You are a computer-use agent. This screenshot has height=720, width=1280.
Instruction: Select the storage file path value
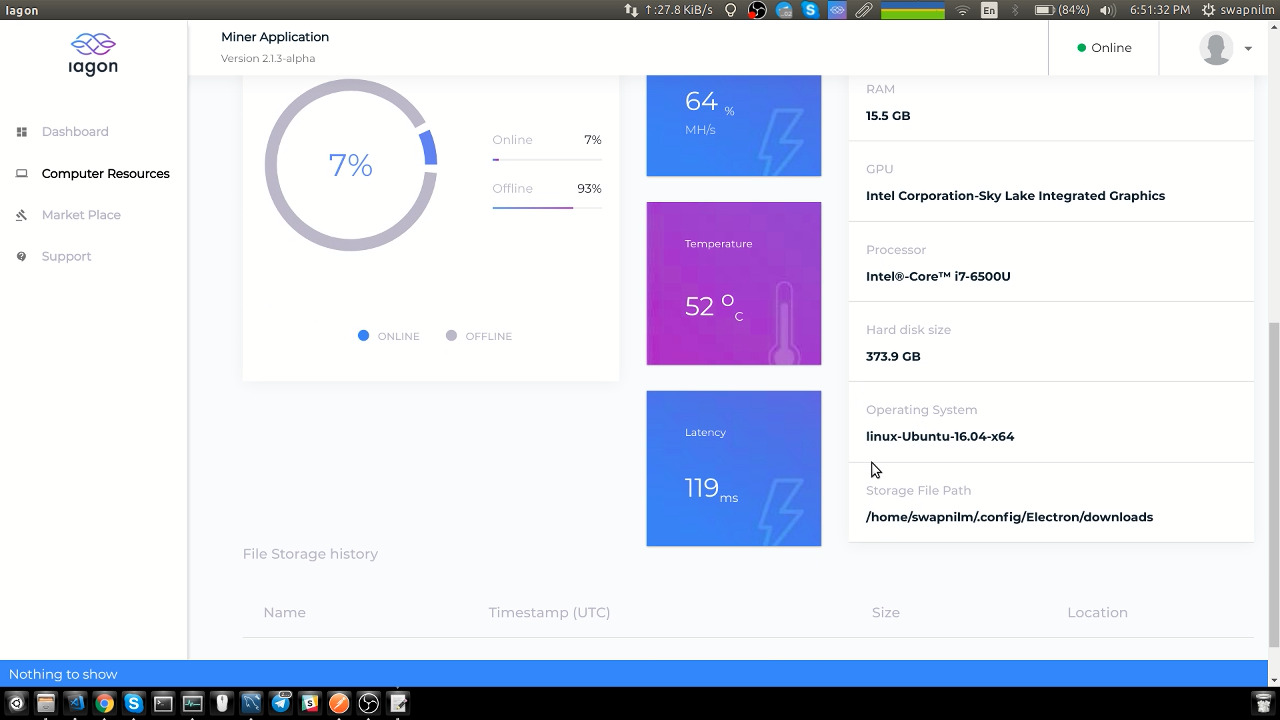click(x=1009, y=517)
